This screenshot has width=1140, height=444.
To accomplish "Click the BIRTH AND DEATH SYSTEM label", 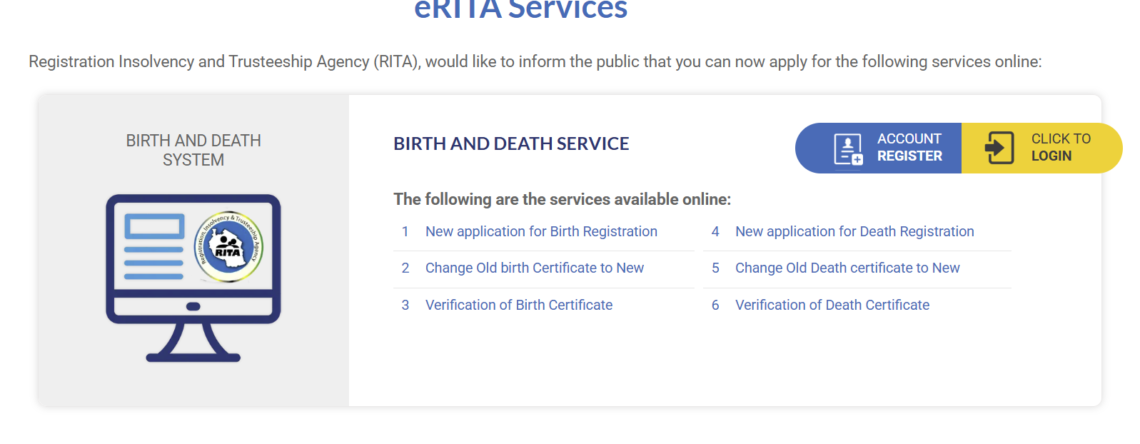I will point(193,150).
